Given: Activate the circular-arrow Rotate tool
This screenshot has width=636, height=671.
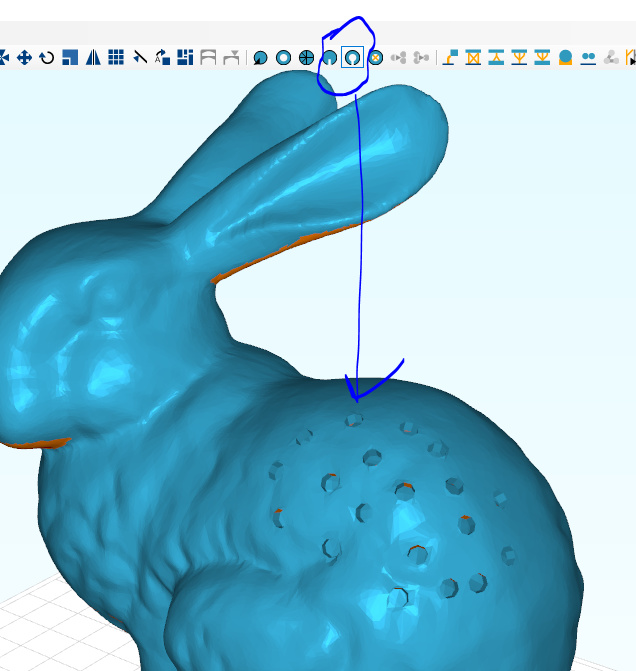Looking at the screenshot, I should [x=47, y=57].
